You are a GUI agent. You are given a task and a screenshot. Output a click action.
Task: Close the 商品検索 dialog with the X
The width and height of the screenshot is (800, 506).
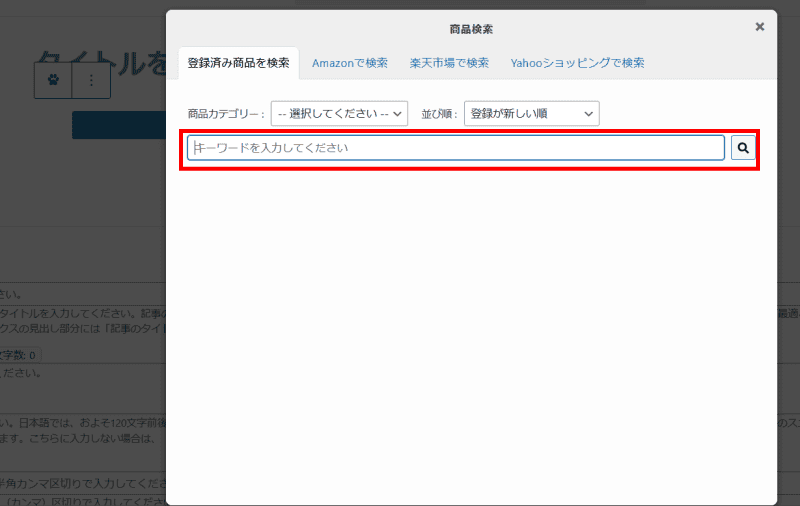pos(759,27)
